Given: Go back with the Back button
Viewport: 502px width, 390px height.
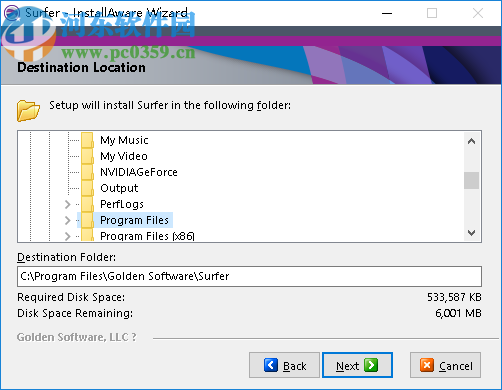Looking at the screenshot, I should (x=284, y=365).
